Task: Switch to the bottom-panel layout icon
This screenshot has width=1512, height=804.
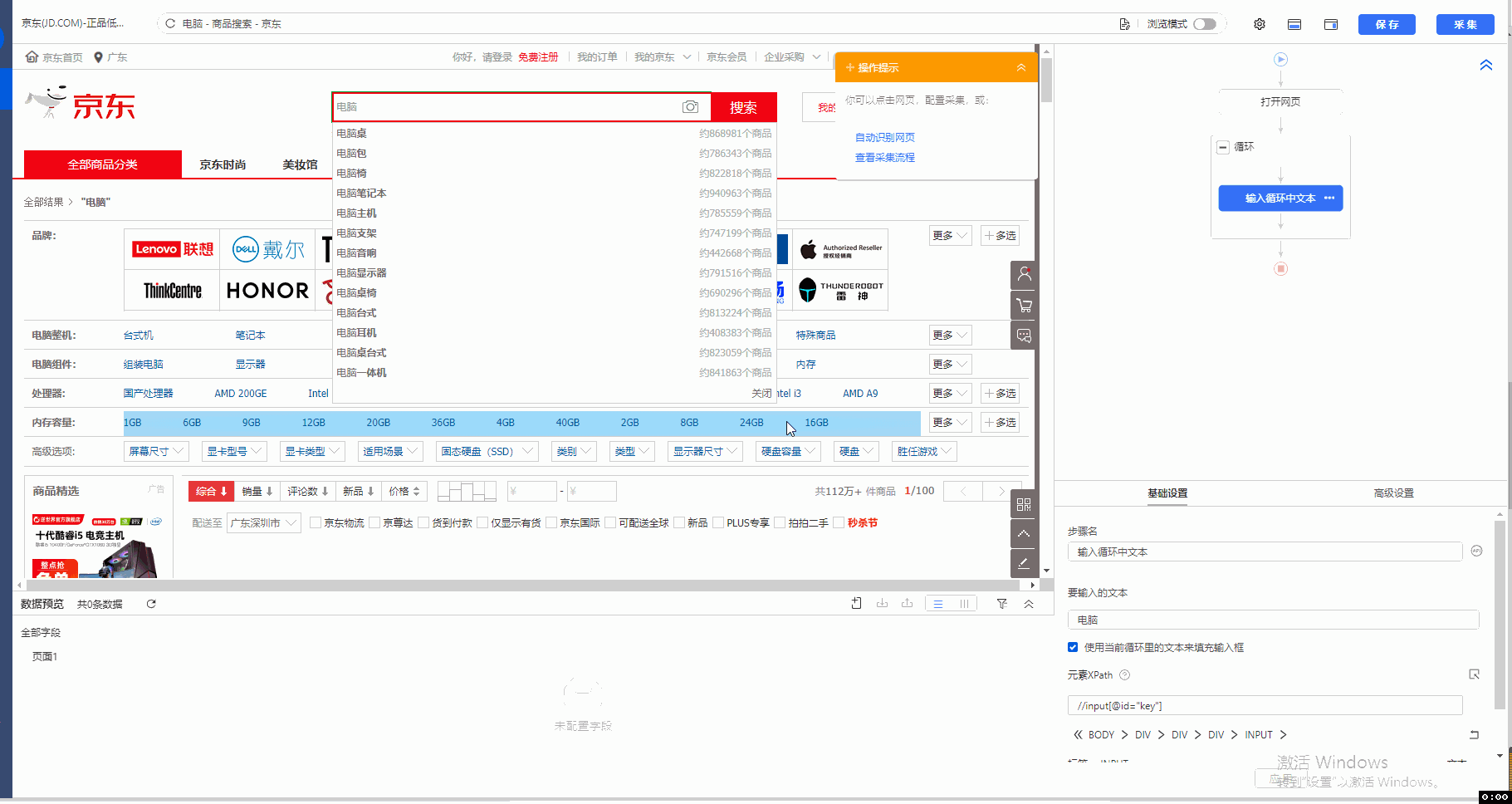Action: tap(1294, 24)
